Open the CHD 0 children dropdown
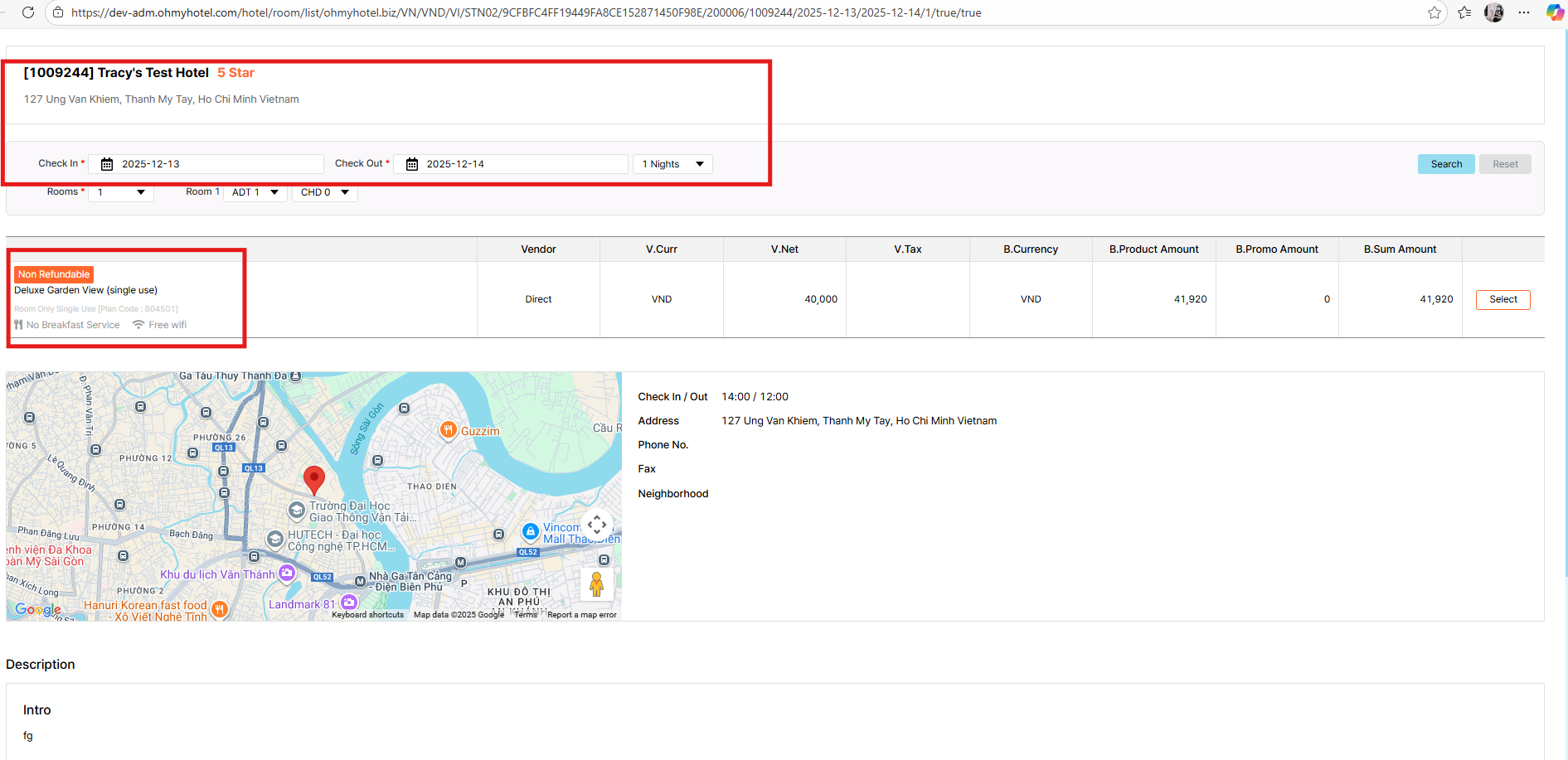 point(324,192)
